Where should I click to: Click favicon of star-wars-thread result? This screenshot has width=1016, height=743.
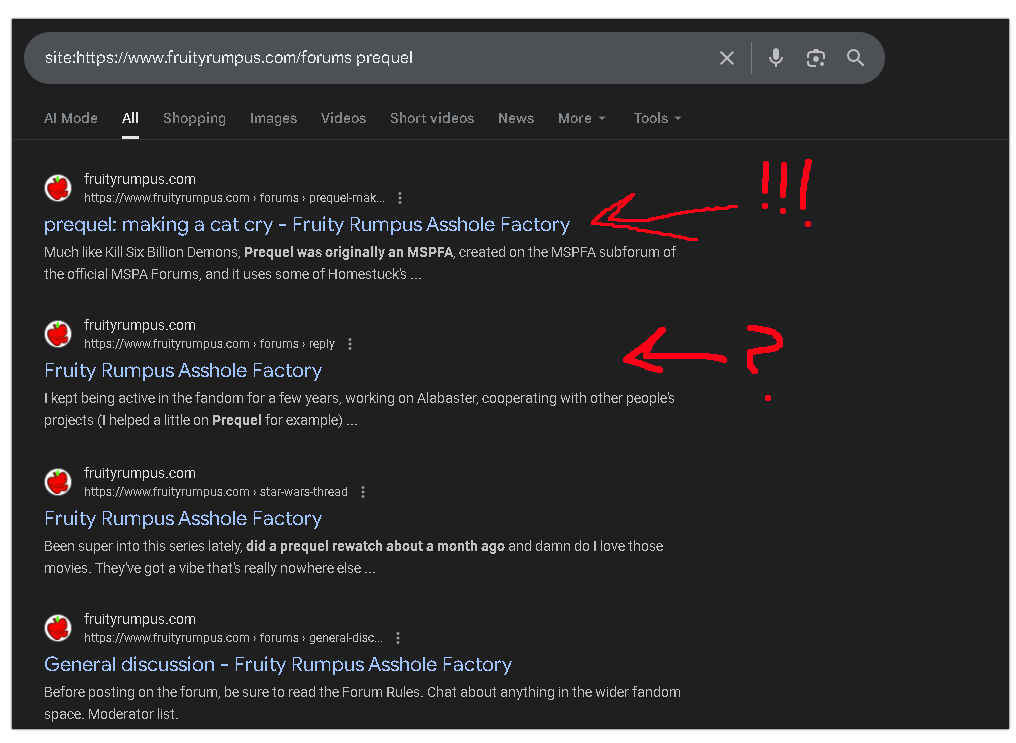click(x=58, y=483)
